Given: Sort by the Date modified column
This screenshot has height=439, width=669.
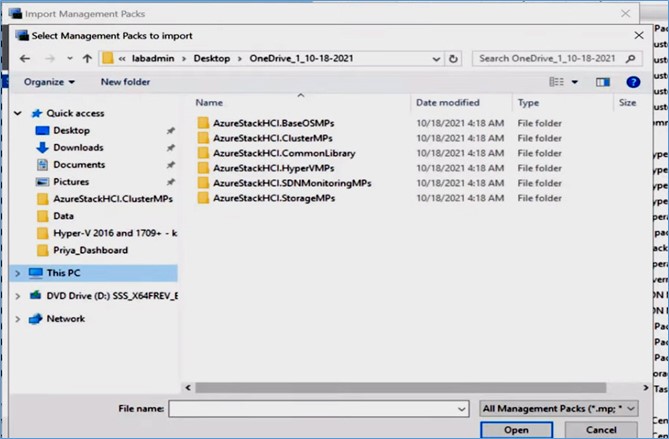Looking at the screenshot, I should point(448,103).
